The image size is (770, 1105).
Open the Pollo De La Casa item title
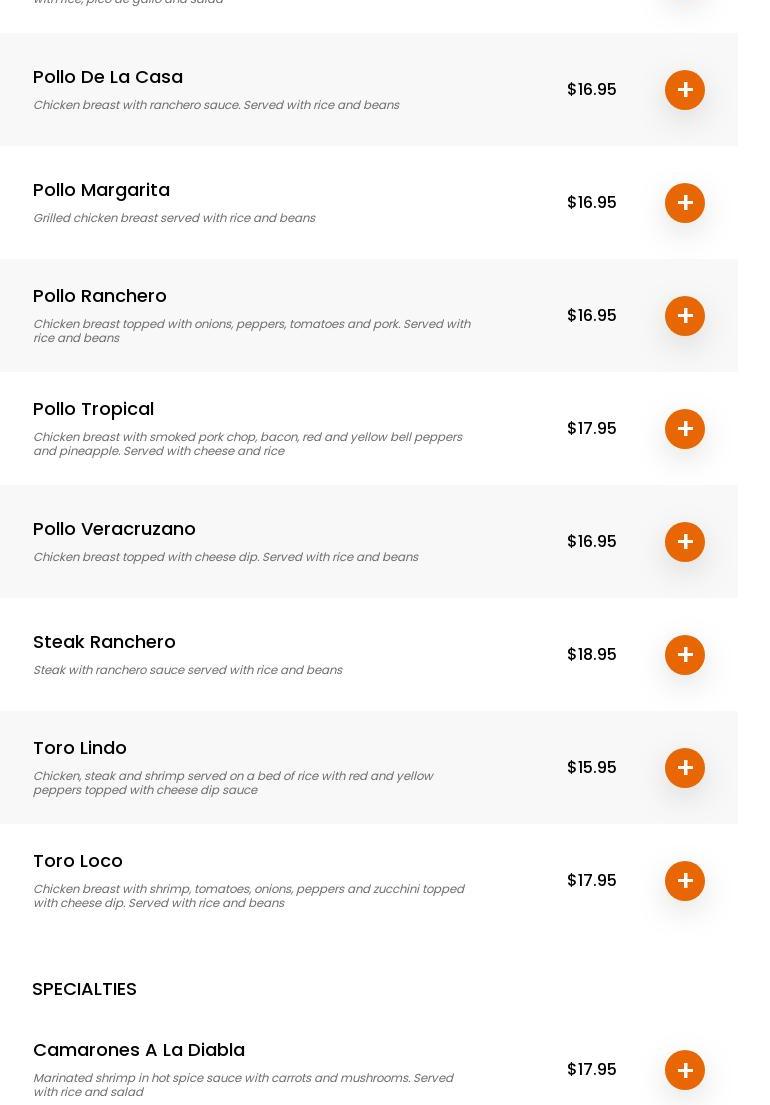pos(108,77)
